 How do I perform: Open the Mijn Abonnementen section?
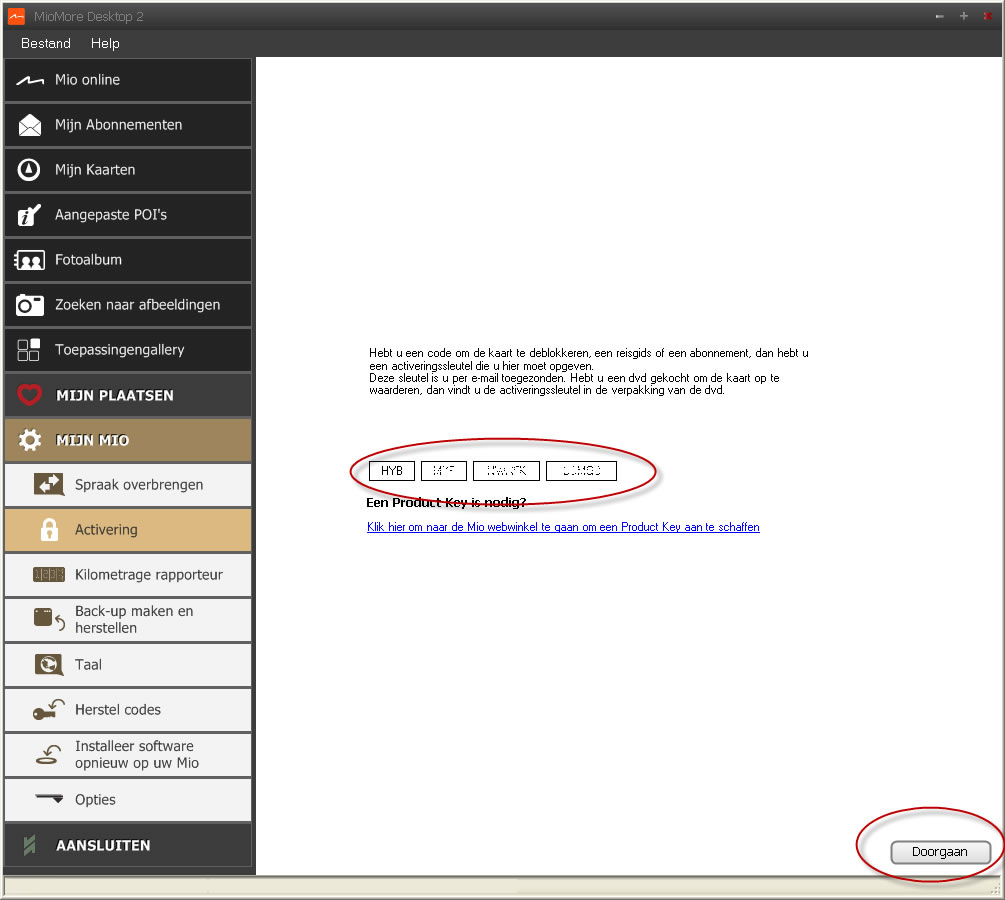pyautogui.click(x=128, y=125)
